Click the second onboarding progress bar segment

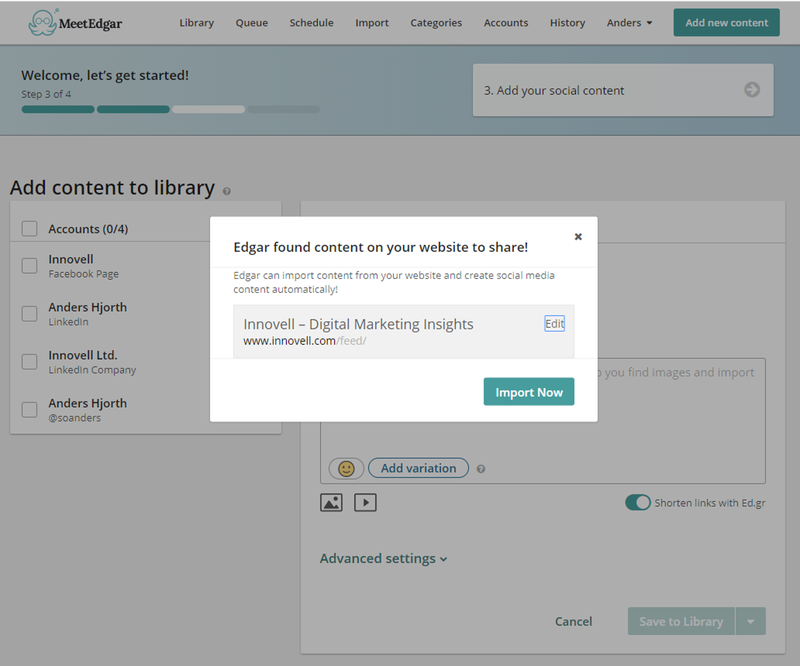(x=133, y=109)
